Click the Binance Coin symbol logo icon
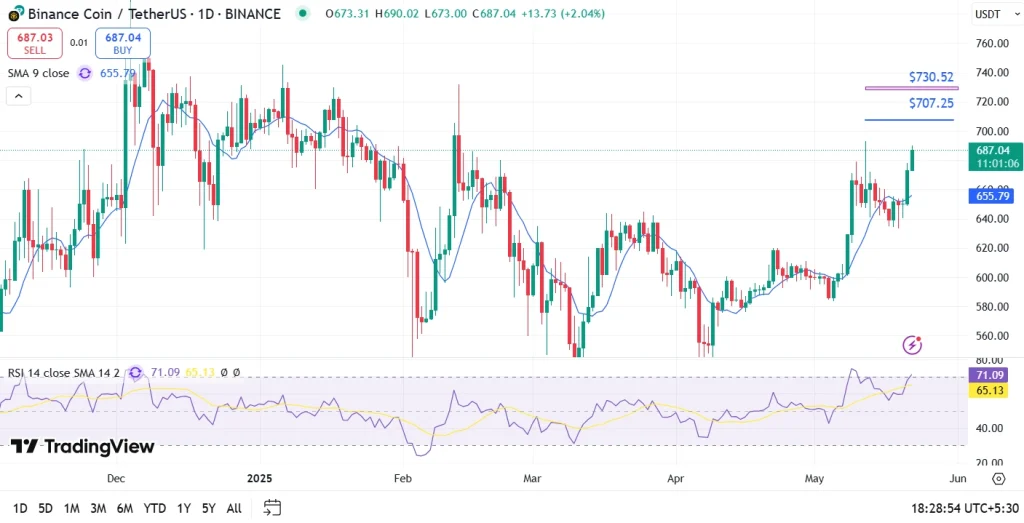The width and height of the screenshot is (1024, 523). click(x=16, y=13)
